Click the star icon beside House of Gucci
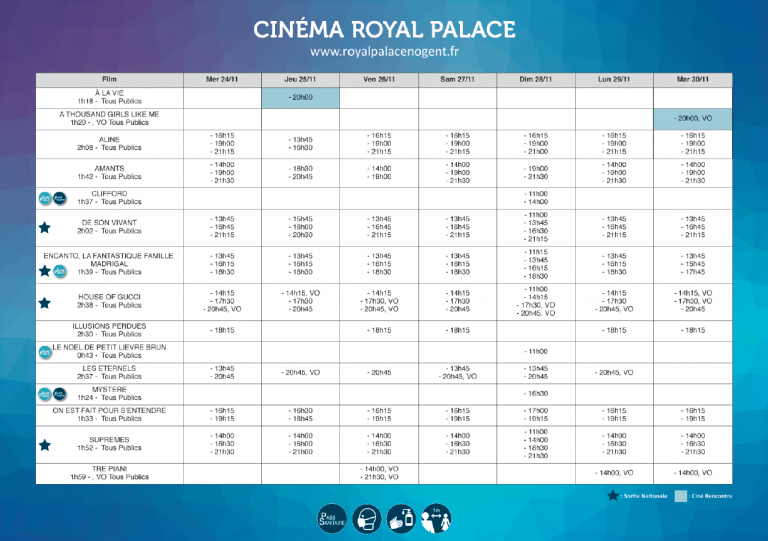This screenshot has width=768, height=541. [x=44, y=301]
